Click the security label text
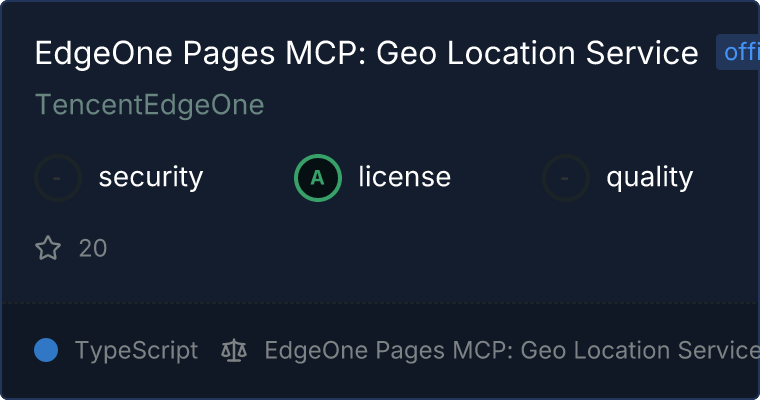This screenshot has height=400, width=760. (151, 178)
